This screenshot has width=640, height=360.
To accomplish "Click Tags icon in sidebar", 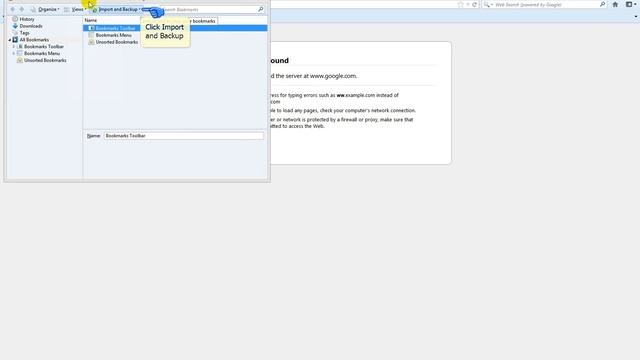I will [15, 33].
